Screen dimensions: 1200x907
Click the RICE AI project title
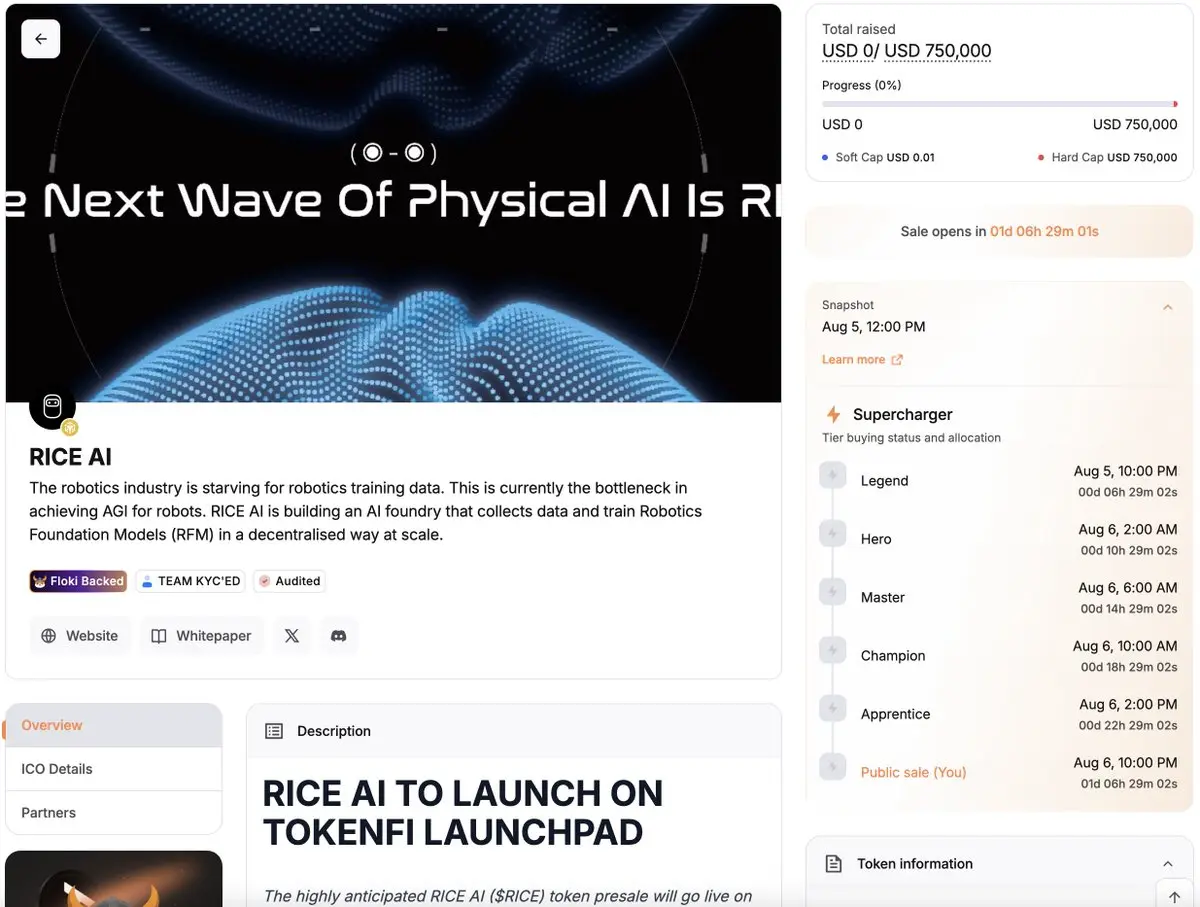(71, 457)
